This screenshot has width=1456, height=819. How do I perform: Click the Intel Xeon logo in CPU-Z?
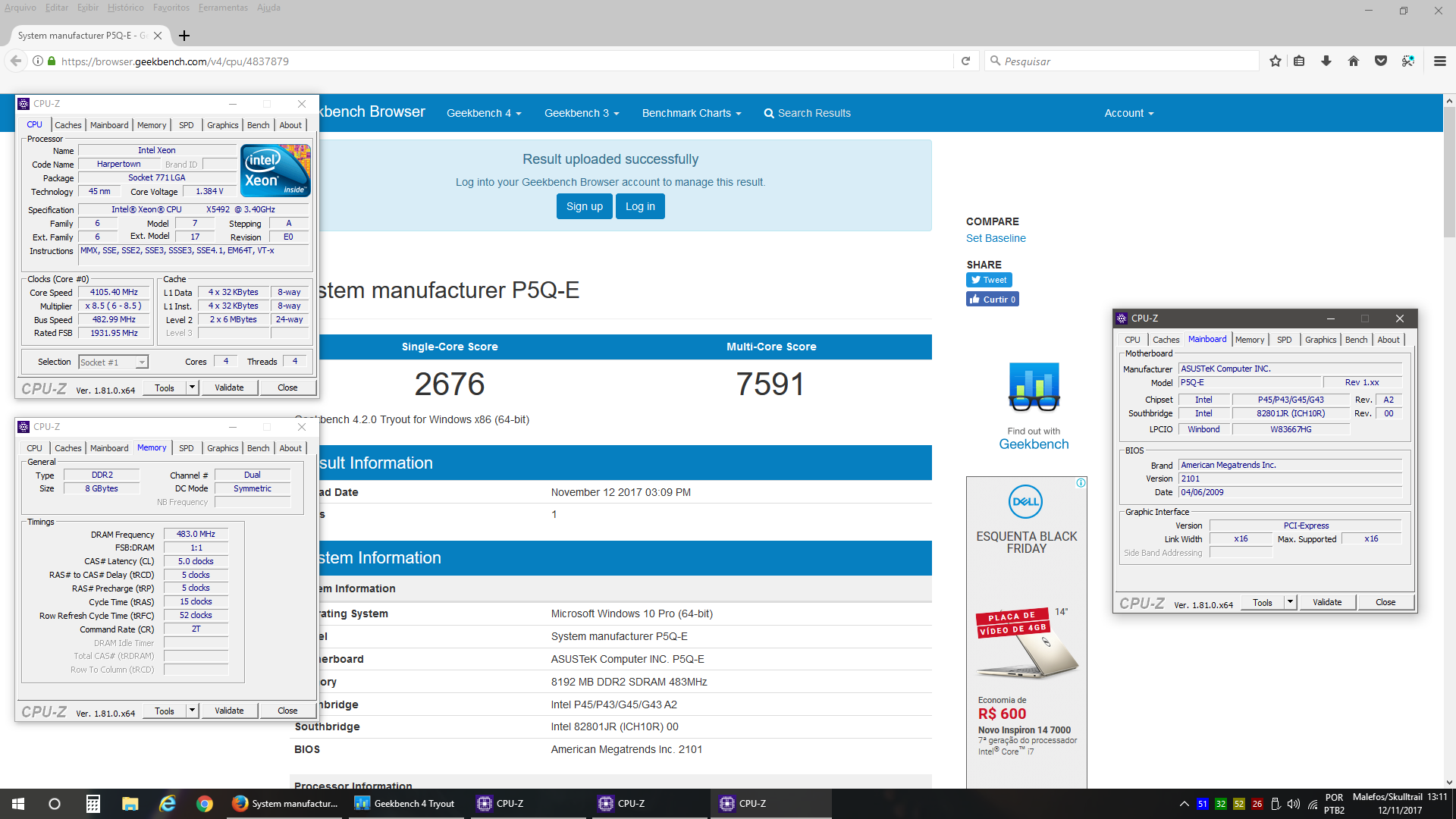click(276, 171)
